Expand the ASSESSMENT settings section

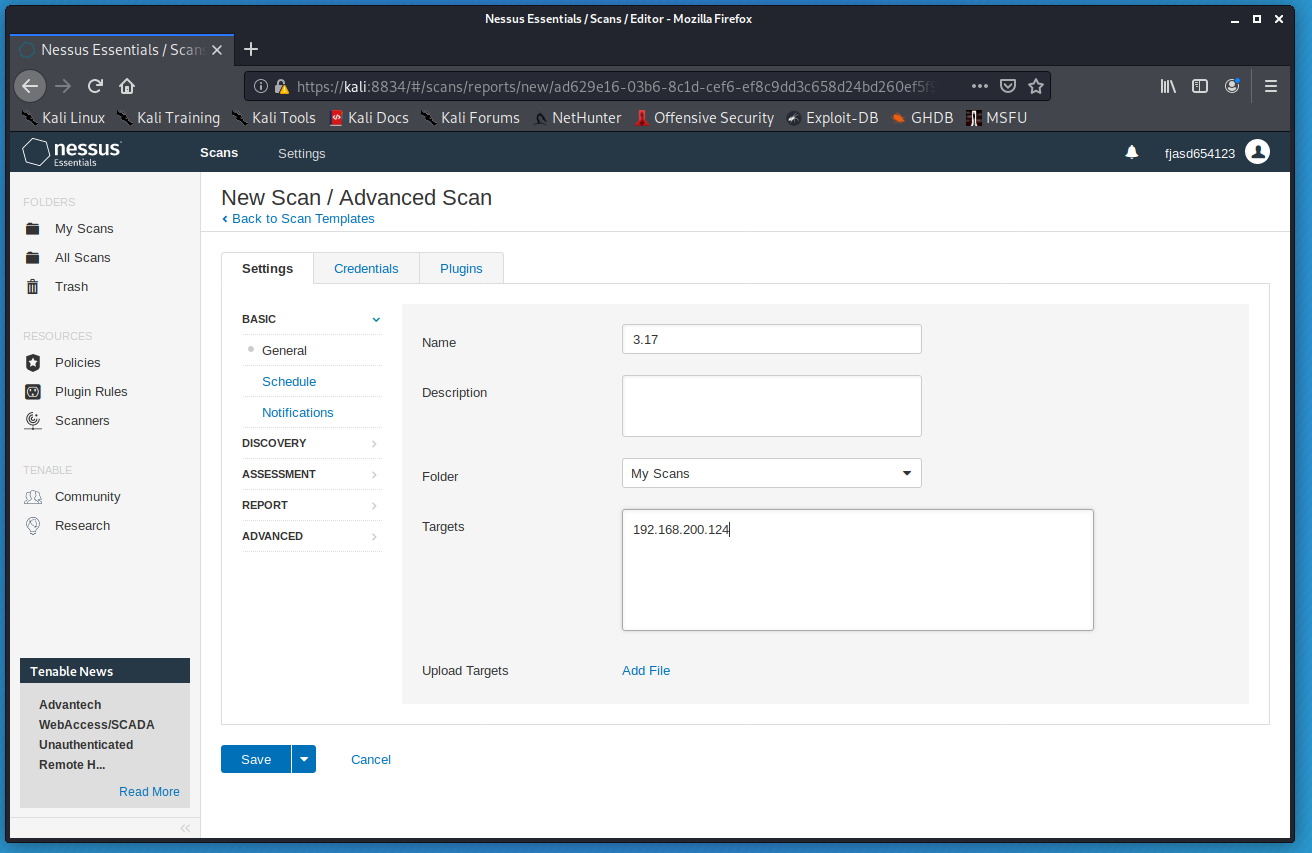[311, 474]
